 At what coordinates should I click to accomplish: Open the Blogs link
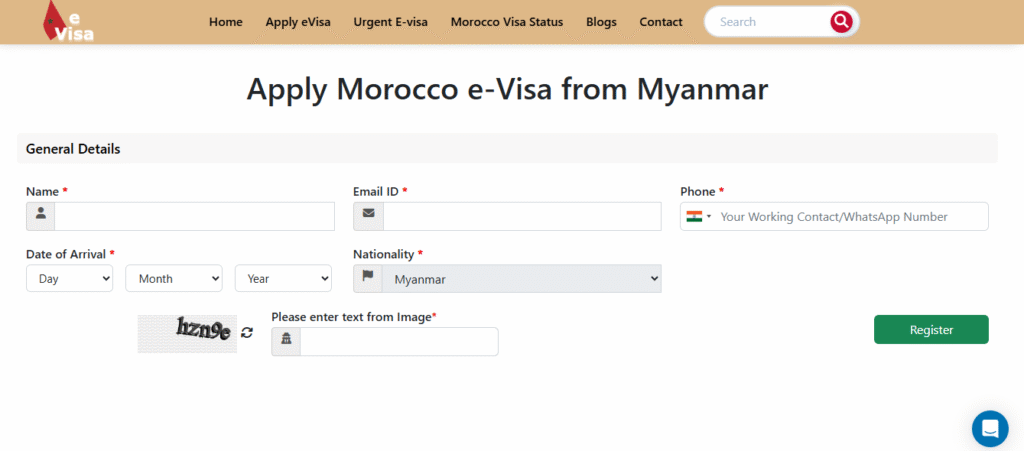[601, 22]
